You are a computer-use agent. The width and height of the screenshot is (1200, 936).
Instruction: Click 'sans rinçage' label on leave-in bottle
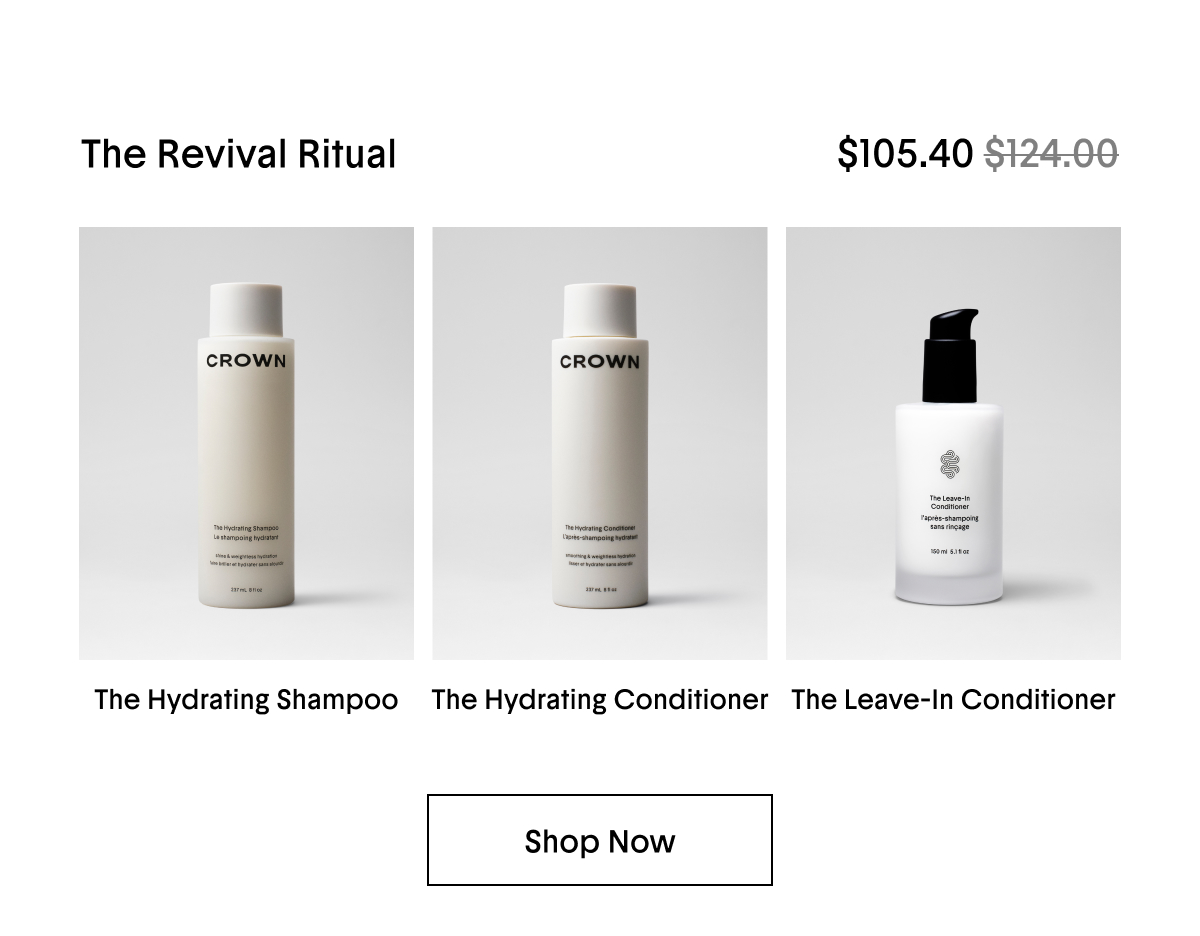(x=950, y=526)
